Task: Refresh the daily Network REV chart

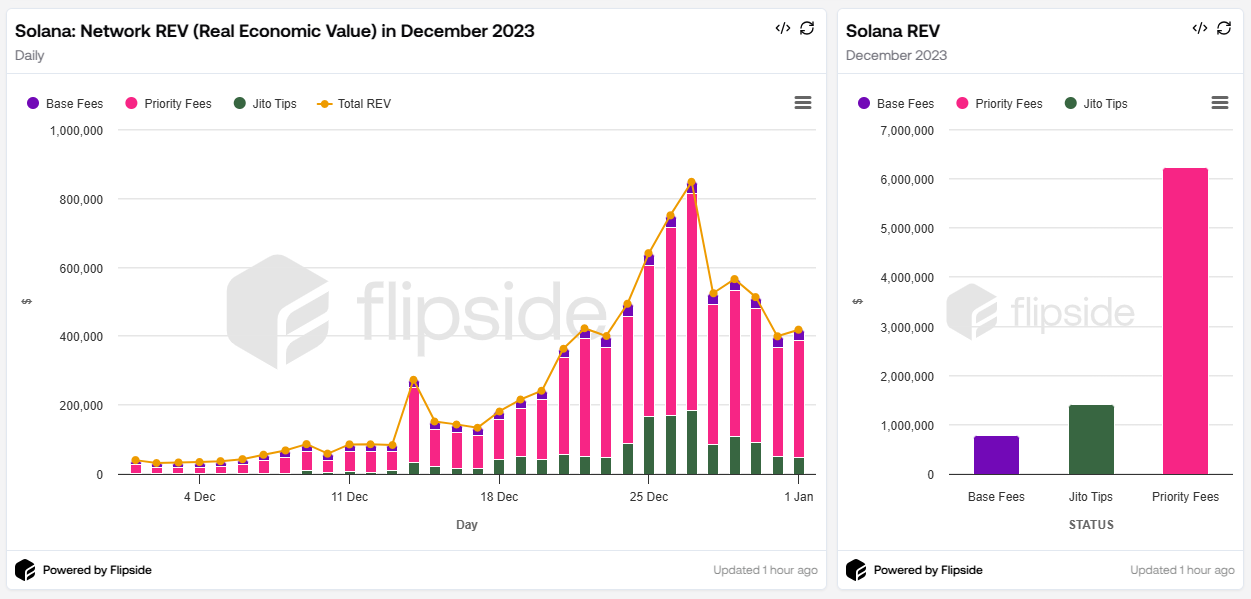Action: (x=807, y=28)
